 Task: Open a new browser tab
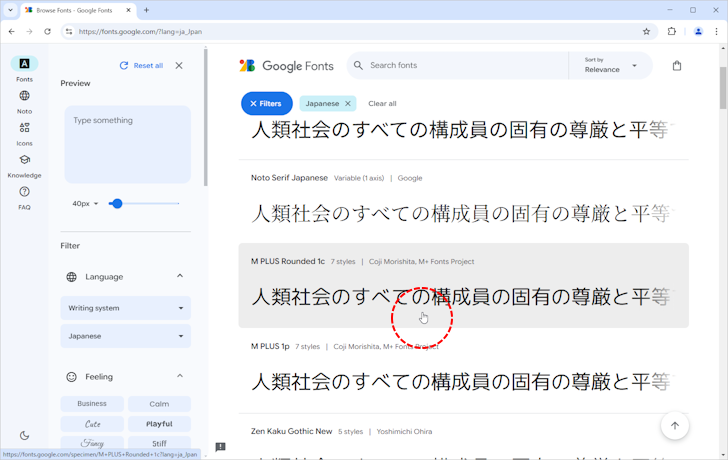click(146, 10)
